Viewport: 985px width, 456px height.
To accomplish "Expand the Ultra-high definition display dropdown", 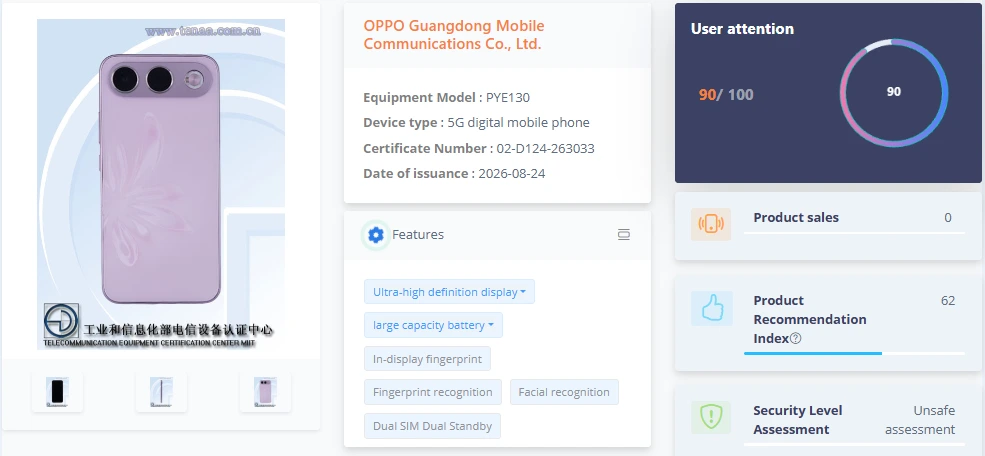I will click(x=449, y=291).
